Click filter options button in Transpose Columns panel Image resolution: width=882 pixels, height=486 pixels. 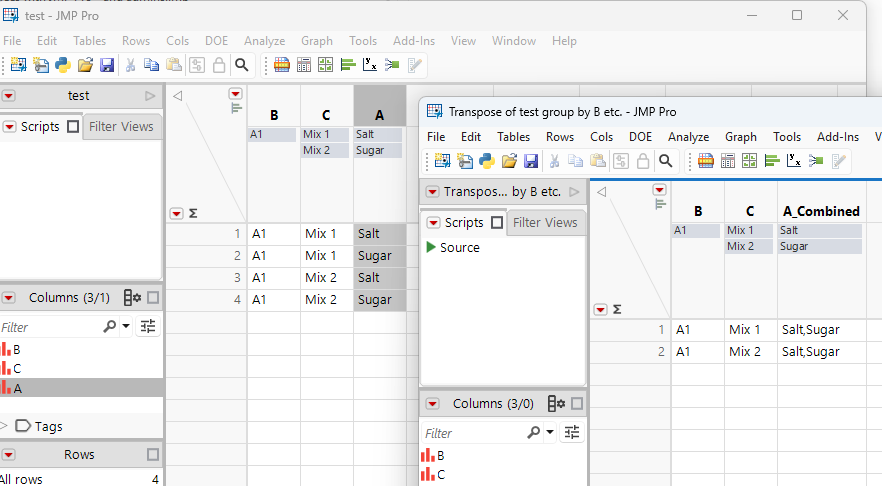pyautogui.click(x=572, y=432)
